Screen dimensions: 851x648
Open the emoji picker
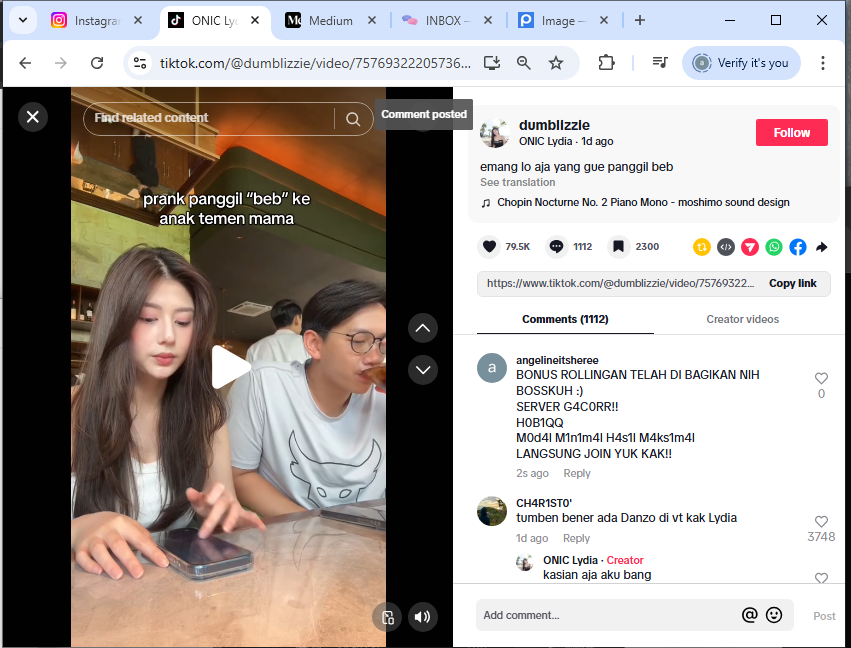click(x=773, y=615)
